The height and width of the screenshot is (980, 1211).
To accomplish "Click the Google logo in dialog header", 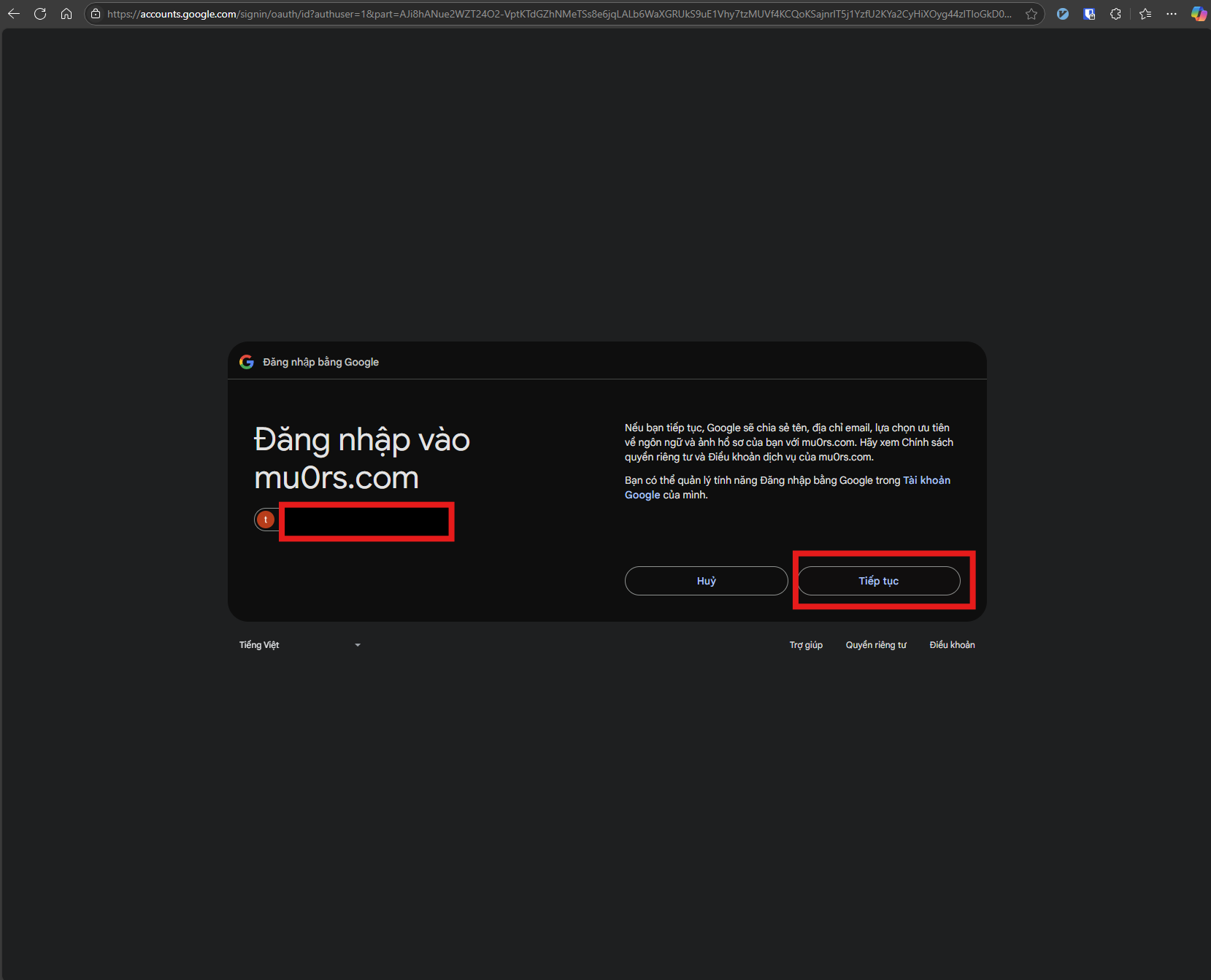I will pyautogui.click(x=247, y=362).
